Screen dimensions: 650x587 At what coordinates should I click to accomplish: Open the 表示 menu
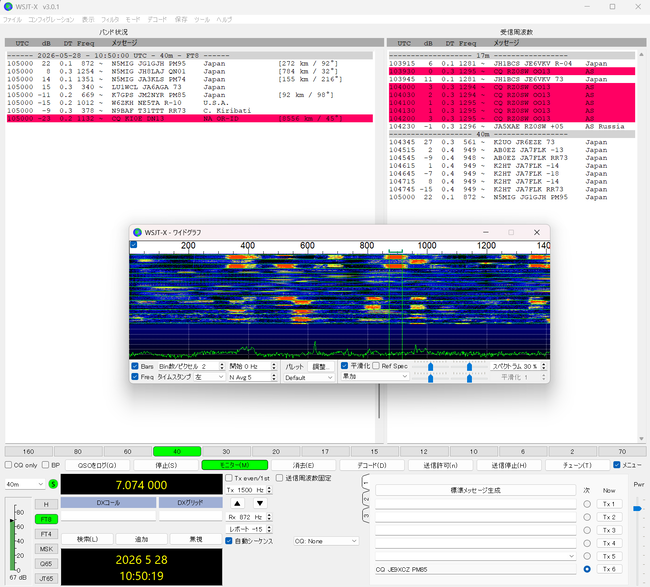click(x=88, y=19)
